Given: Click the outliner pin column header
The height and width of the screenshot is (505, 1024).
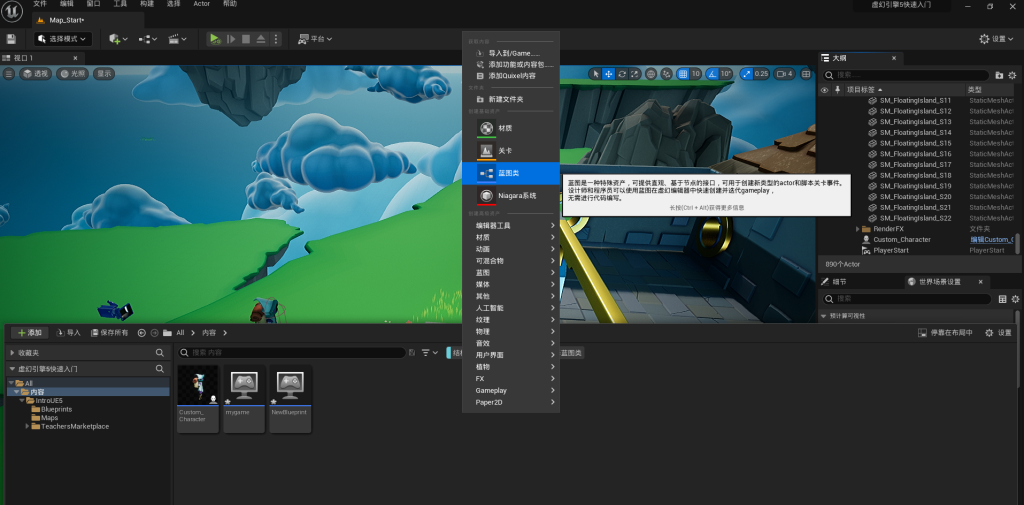Looking at the screenshot, I should point(837,90).
